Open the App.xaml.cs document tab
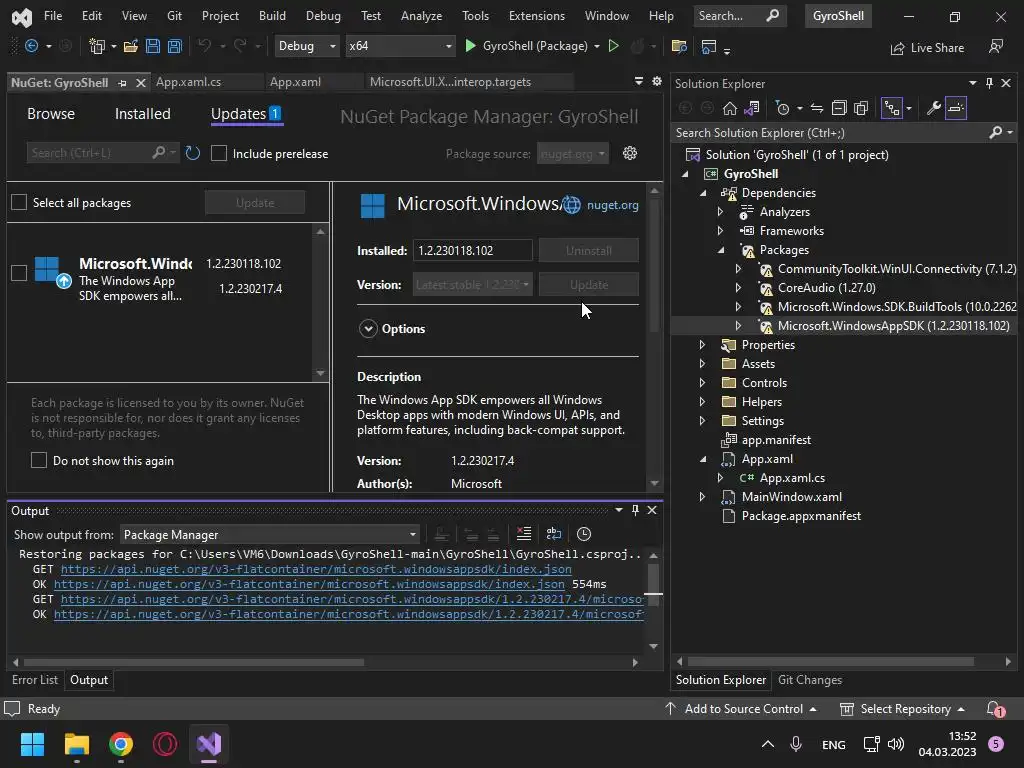Viewport: 1024px width, 768px height. click(189, 82)
